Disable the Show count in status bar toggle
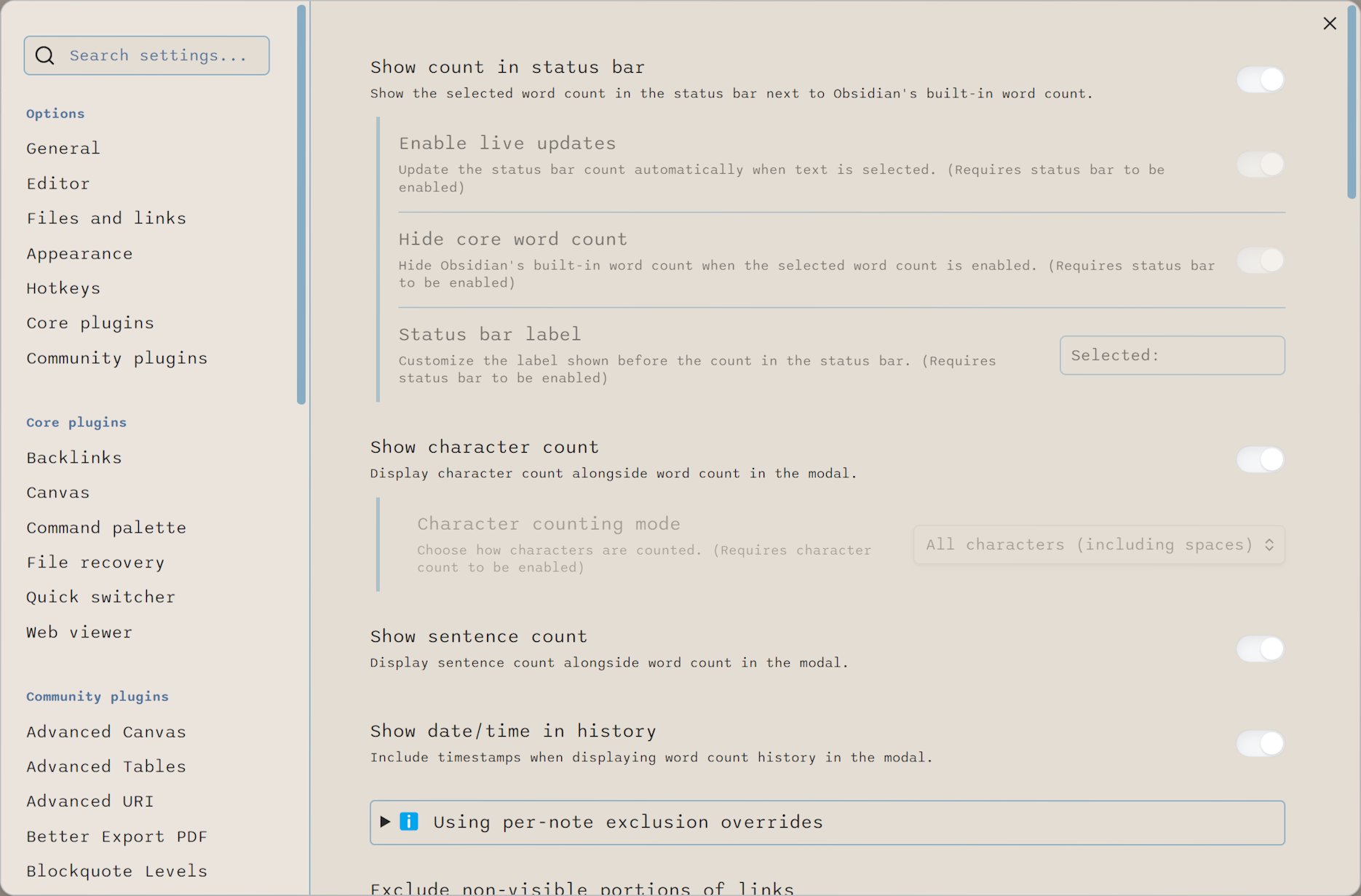This screenshot has height=896, width=1361. point(1260,79)
